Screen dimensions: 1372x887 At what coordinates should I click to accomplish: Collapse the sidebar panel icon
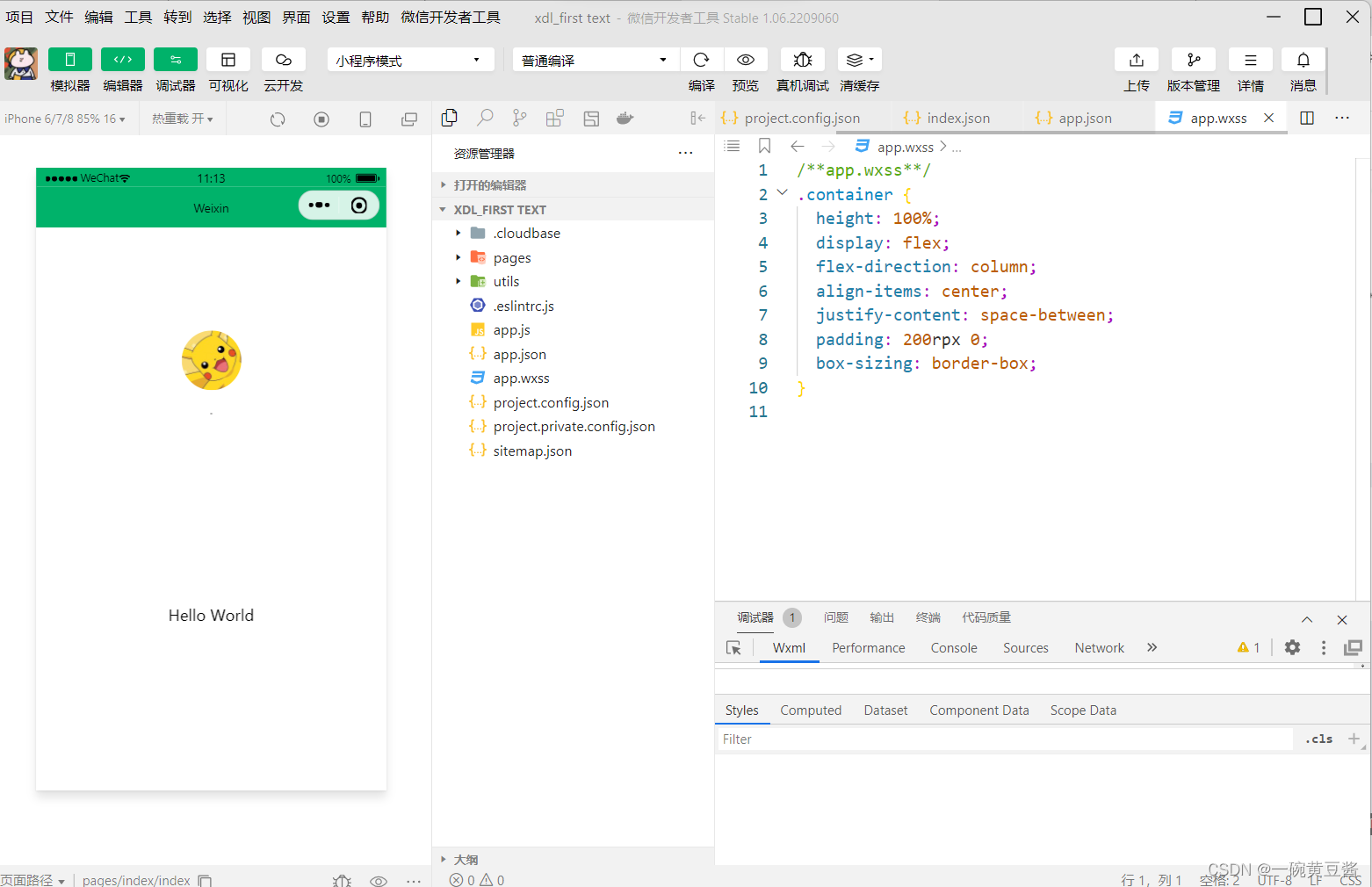click(697, 118)
